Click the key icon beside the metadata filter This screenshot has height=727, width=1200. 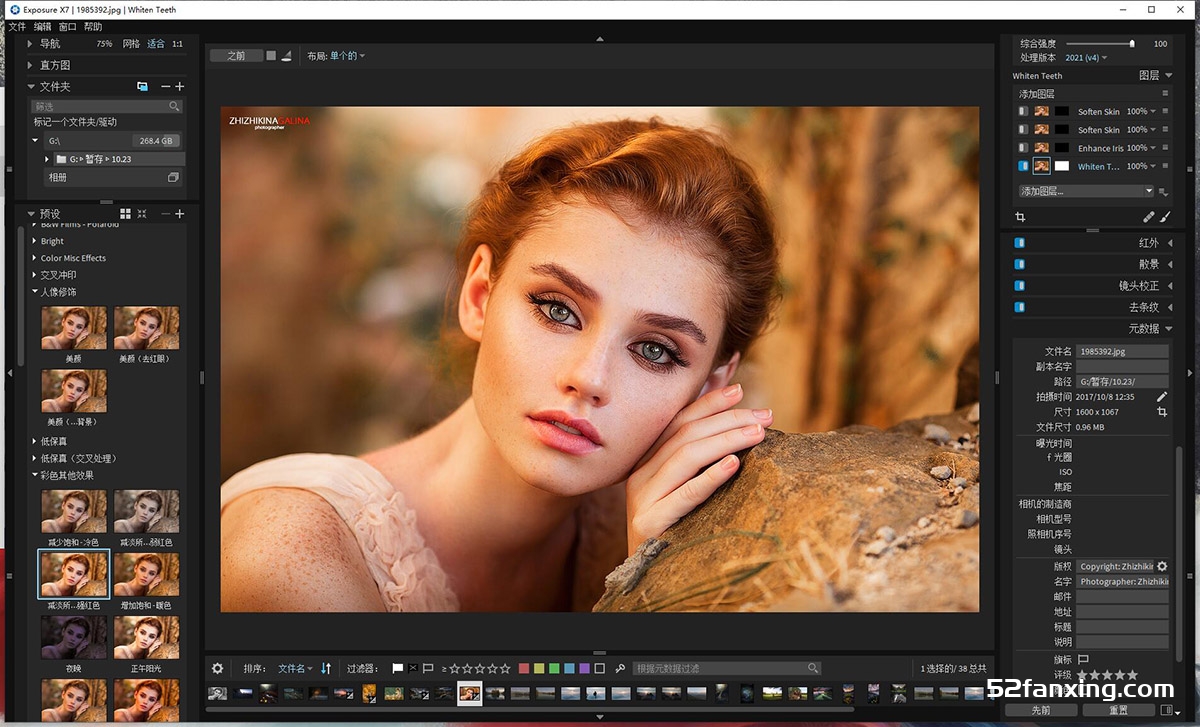click(620, 668)
